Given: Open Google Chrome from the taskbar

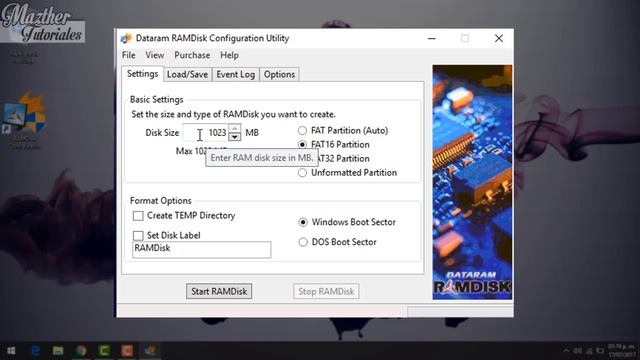Looking at the screenshot, I should 81,351.
